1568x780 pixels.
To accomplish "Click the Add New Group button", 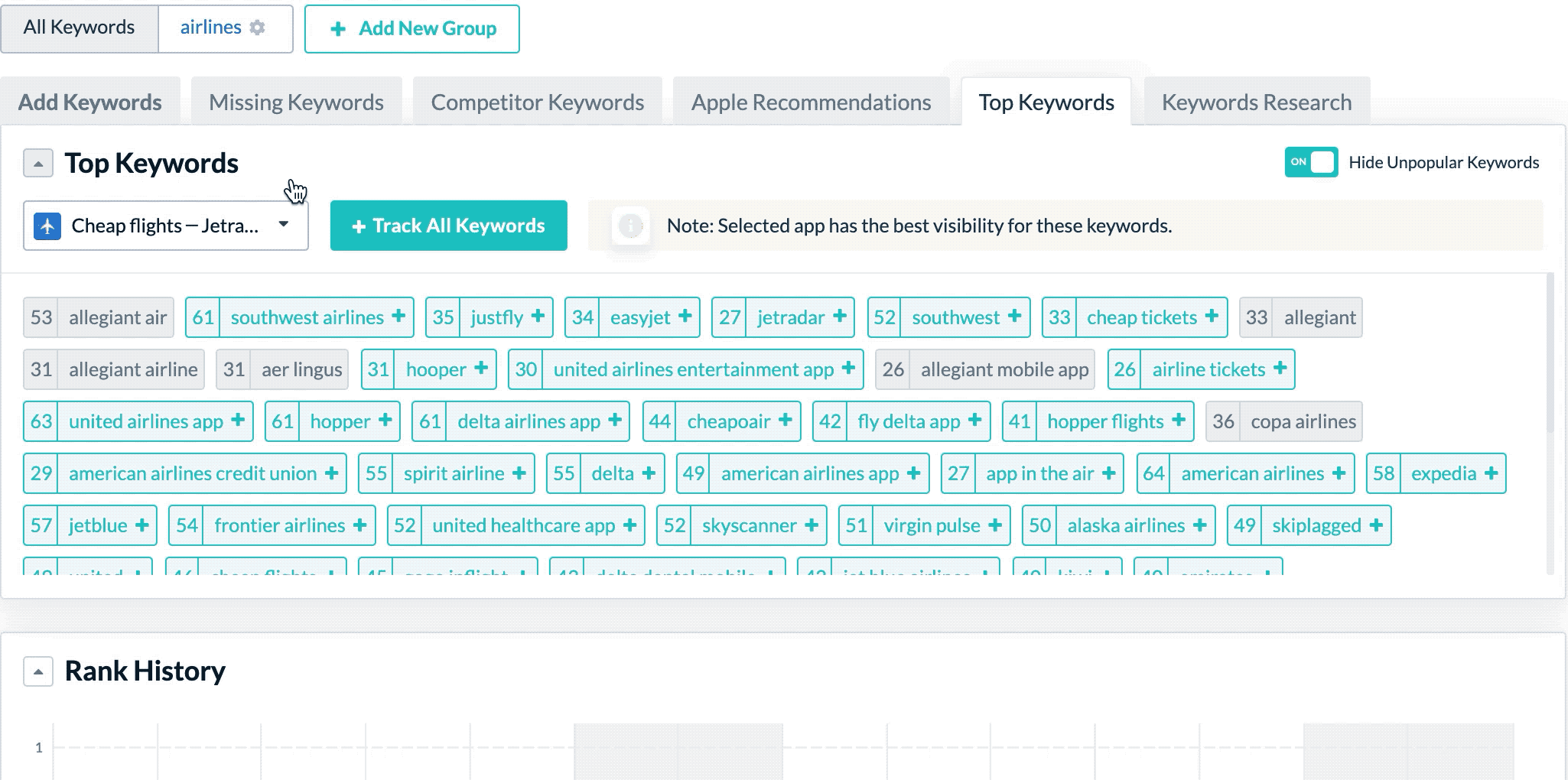I will coord(412,29).
